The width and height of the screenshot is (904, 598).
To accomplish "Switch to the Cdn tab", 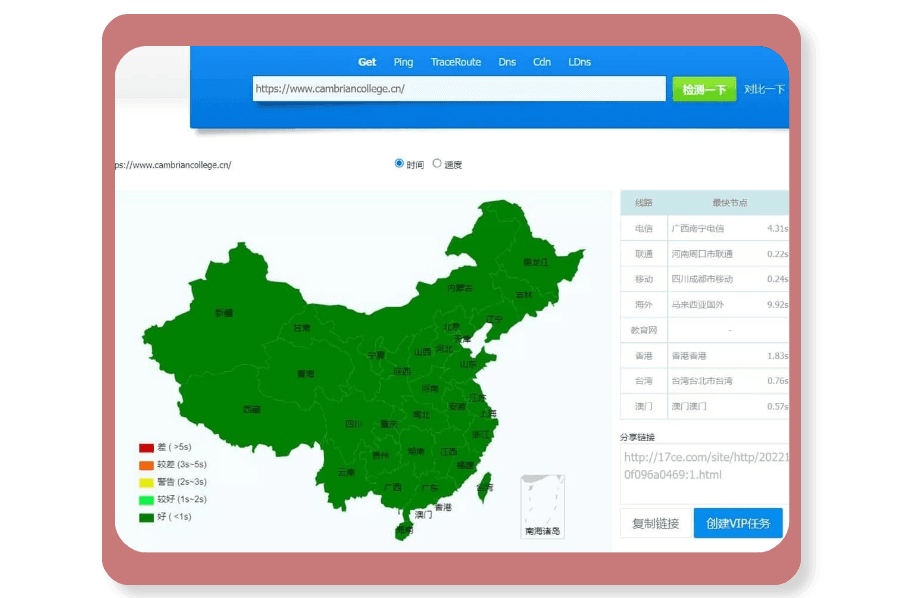I will [x=541, y=62].
